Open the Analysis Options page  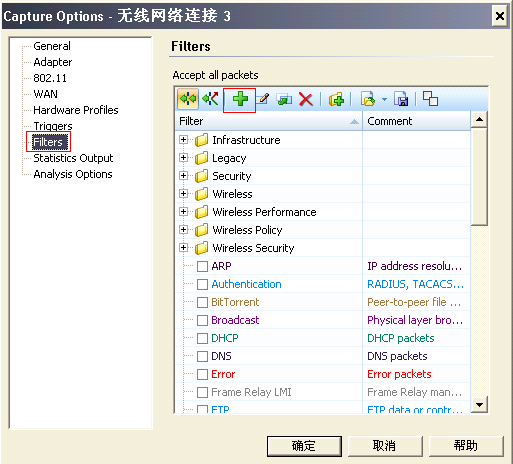(73, 174)
